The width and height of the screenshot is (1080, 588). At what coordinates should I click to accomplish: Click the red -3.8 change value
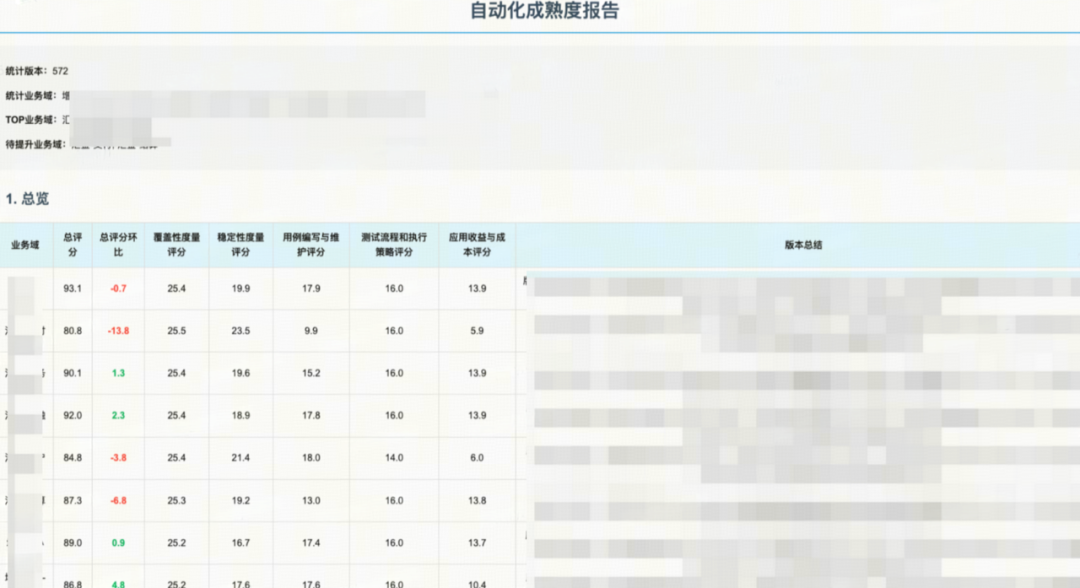coord(118,458)
